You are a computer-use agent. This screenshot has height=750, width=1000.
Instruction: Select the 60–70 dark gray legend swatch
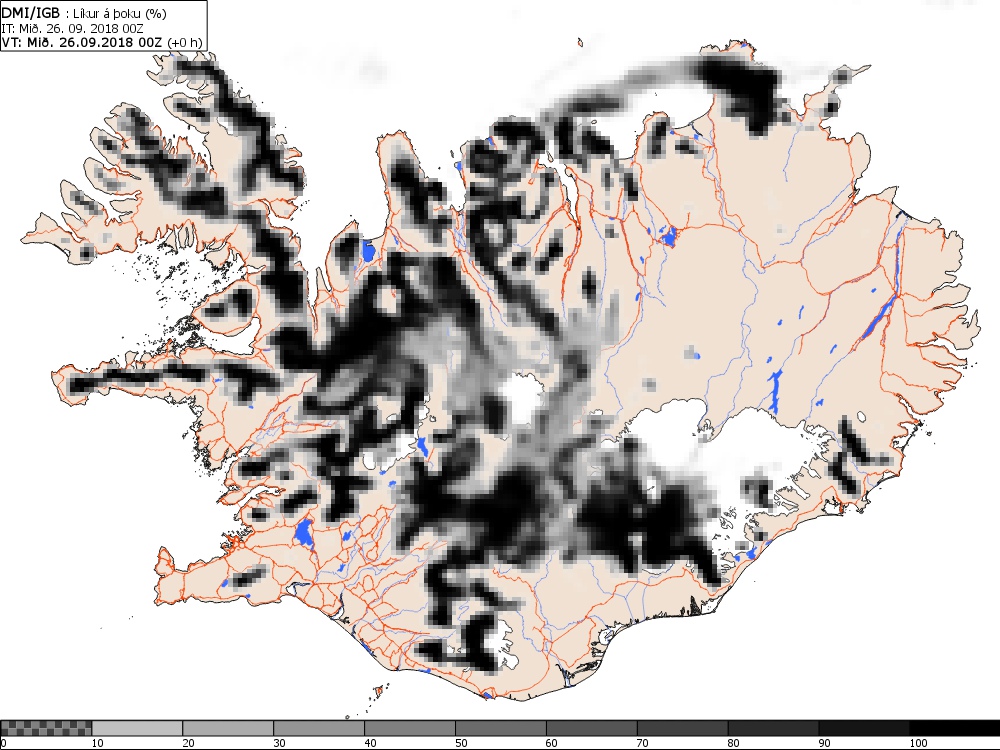click(591, 728)
